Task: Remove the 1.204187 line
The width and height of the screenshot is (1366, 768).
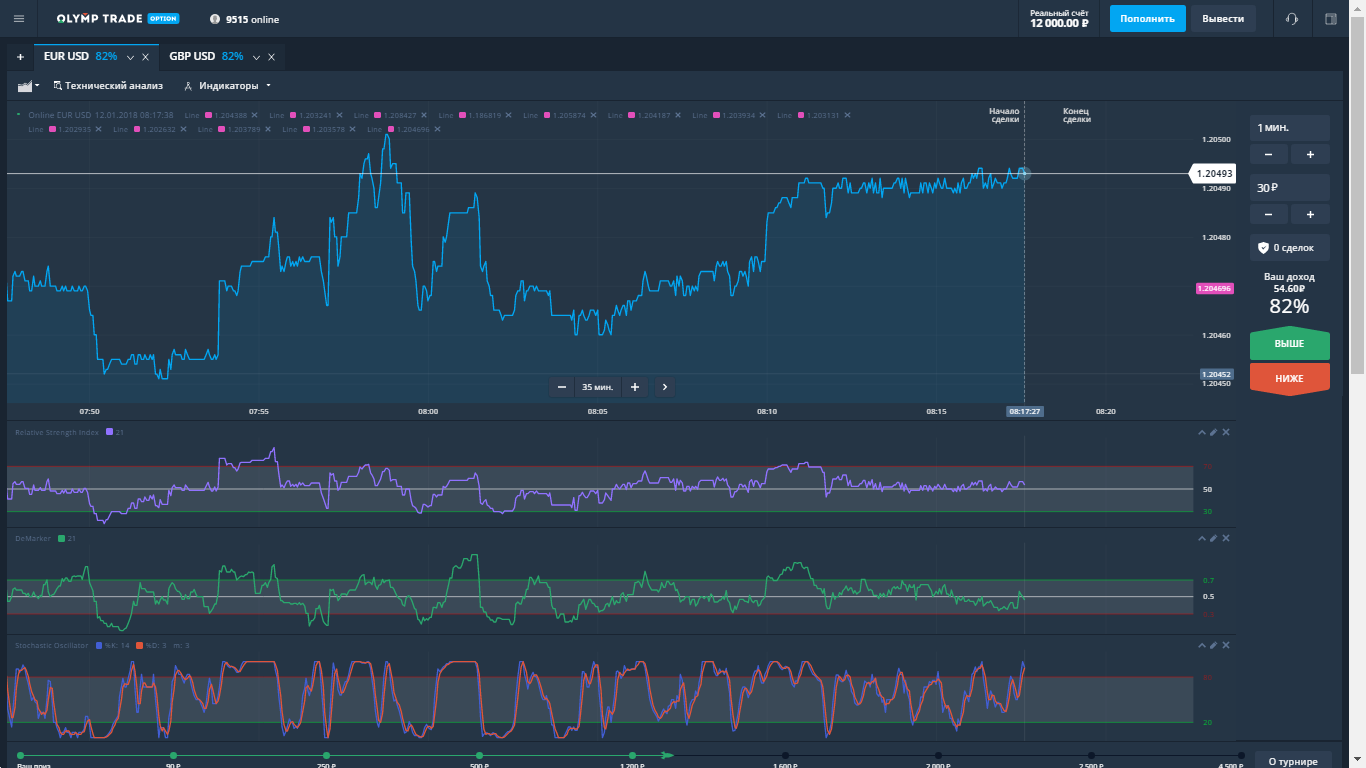Action: click(x=678, y=115)
